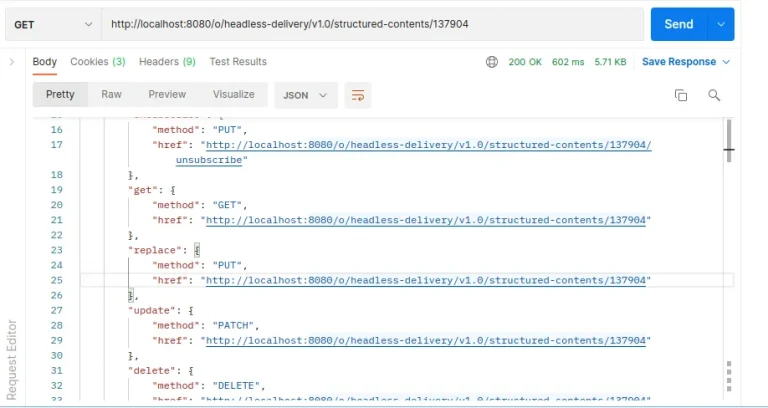Image resolution: width=768 pixels, height=408 pixels.
Task: Open the Send button options arrow
Action: click(x=721, y=24)
